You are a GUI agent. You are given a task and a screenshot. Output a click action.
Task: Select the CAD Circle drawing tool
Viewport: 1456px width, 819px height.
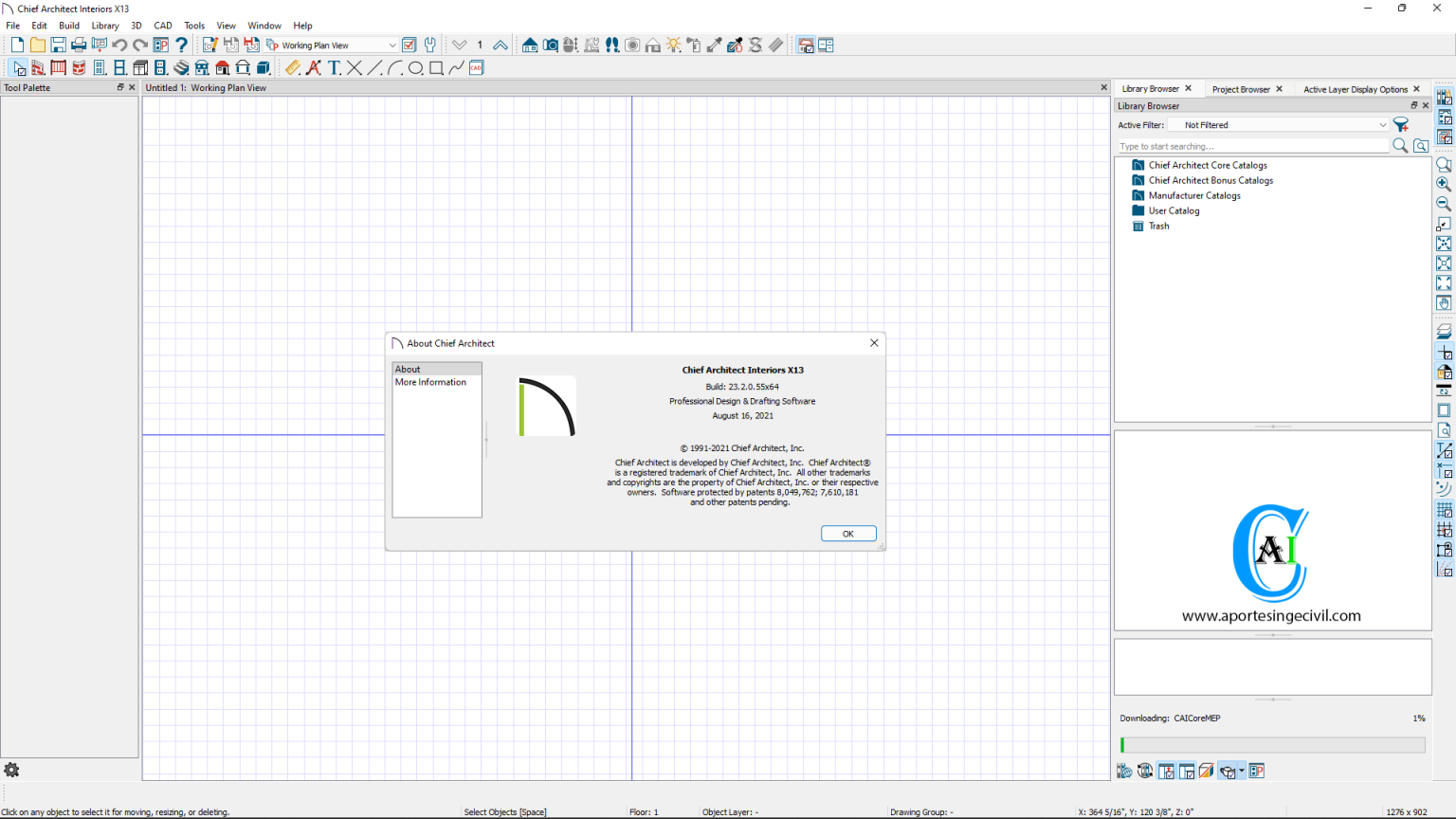pos(416,67)
